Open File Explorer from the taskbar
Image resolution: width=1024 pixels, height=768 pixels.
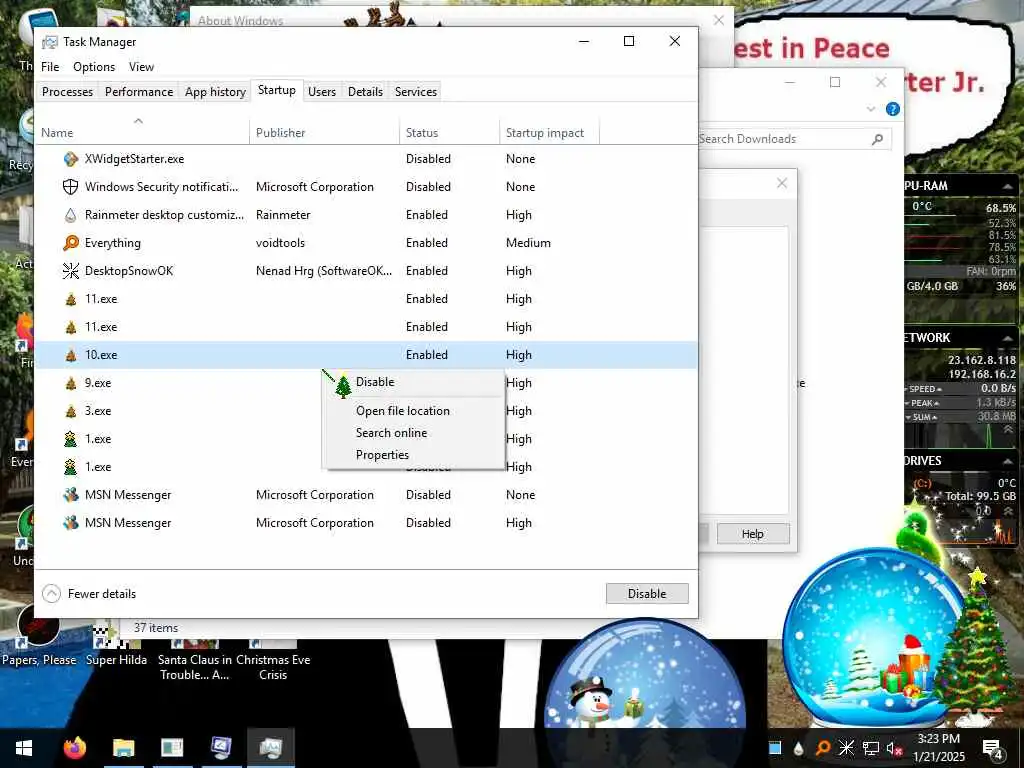tap(123, 748)
